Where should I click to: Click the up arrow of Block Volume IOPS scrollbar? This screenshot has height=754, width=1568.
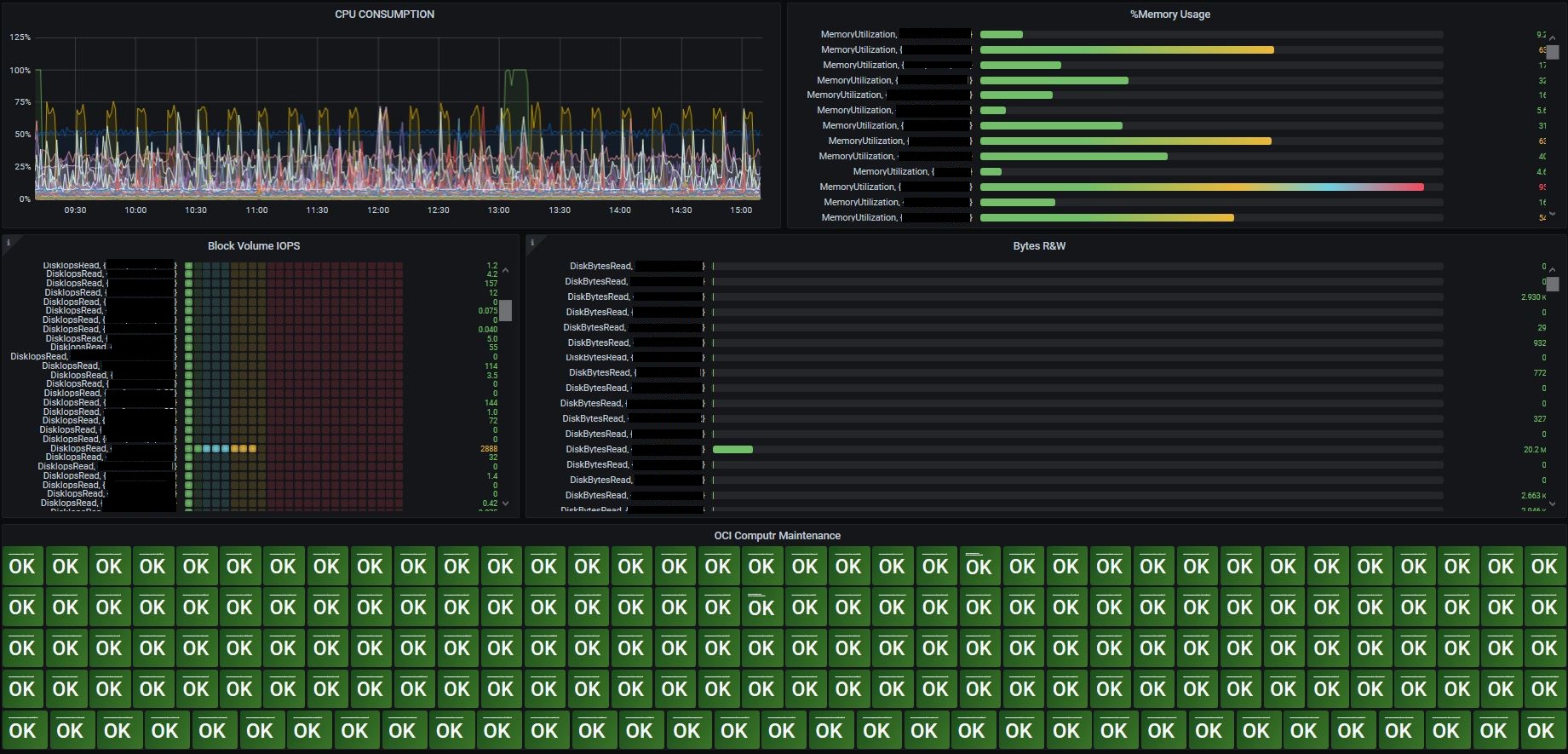pyautogui.click(x=505, y=270)
